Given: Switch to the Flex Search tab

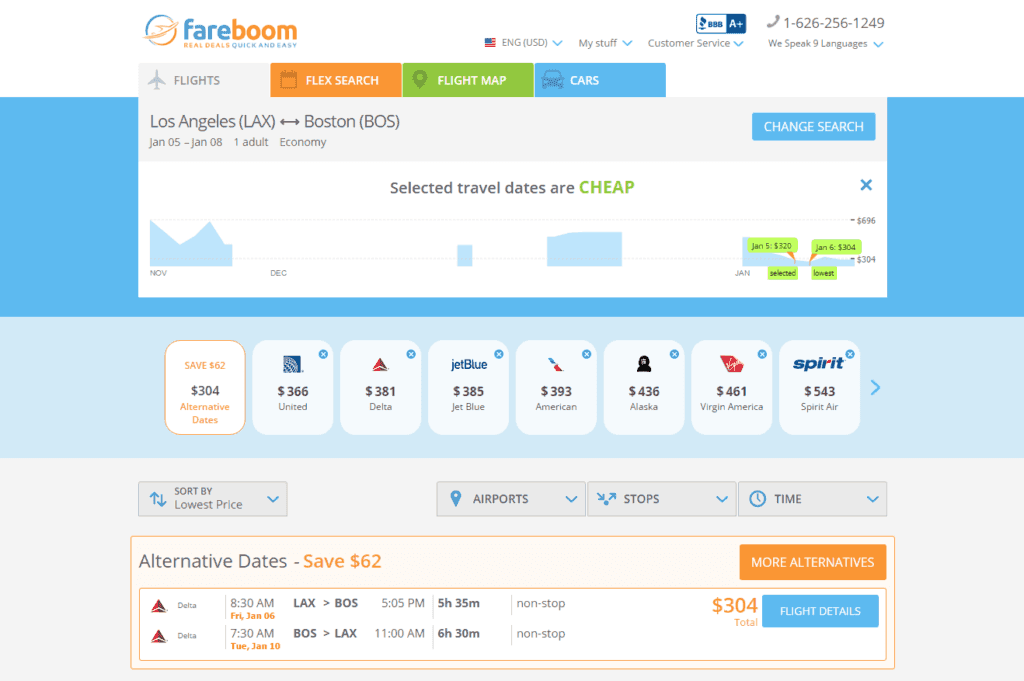Looking at the screenshot, I should tap(336, 80).
